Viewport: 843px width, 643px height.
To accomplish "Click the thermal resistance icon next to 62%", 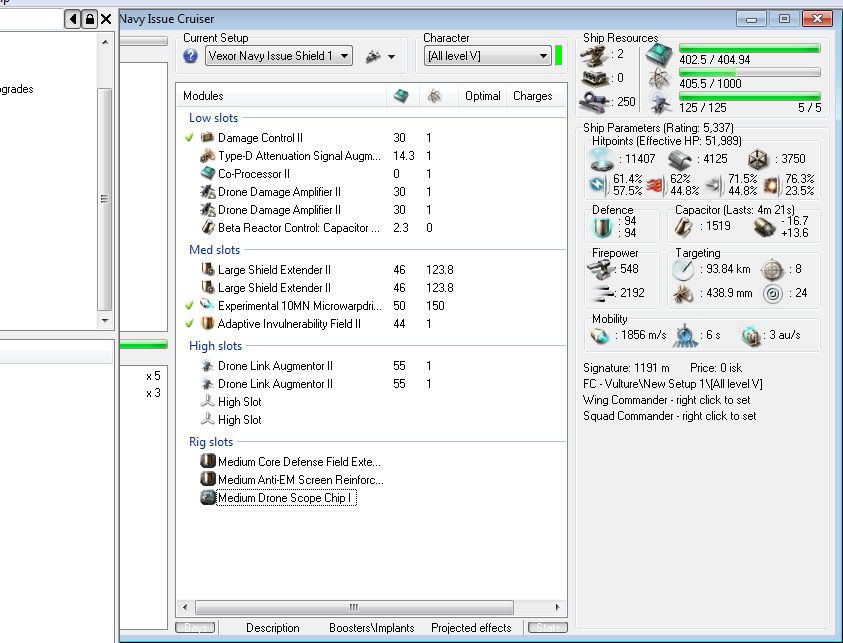I will [655, 185].
